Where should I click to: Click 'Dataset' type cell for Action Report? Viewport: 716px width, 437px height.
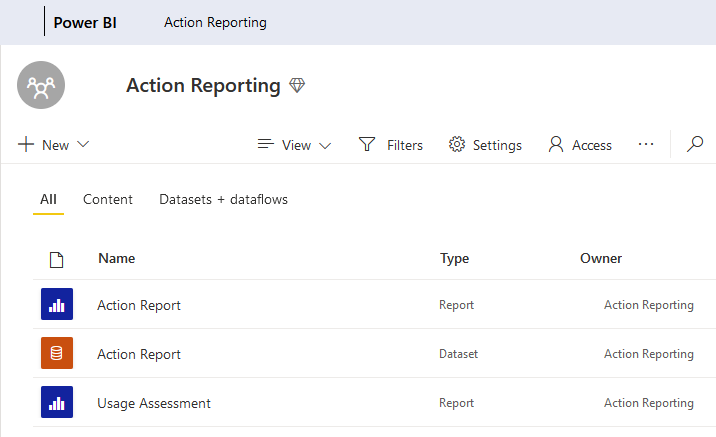coord(458,354)
